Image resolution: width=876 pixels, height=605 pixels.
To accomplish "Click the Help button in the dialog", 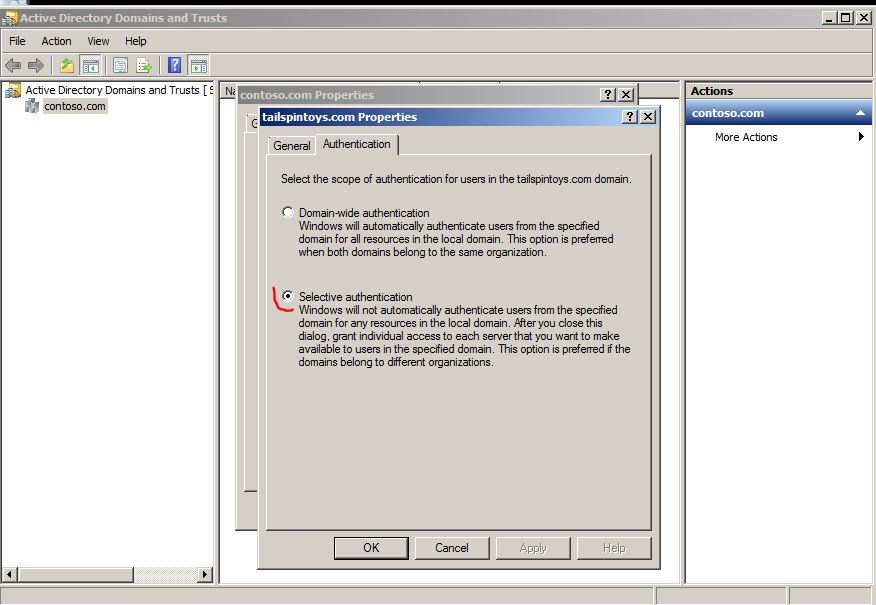I will [614, 548].
